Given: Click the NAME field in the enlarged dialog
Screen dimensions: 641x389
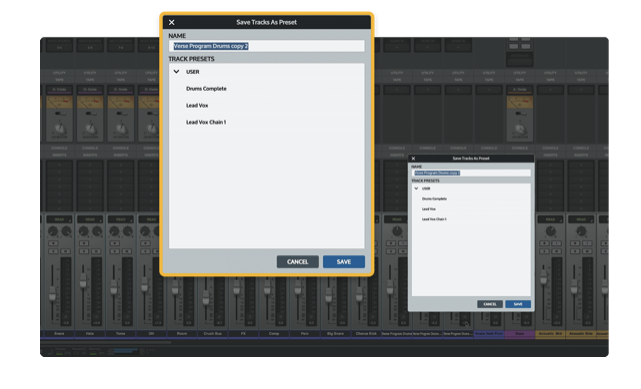Looking at the screenshot, I should tap(267, 46).
